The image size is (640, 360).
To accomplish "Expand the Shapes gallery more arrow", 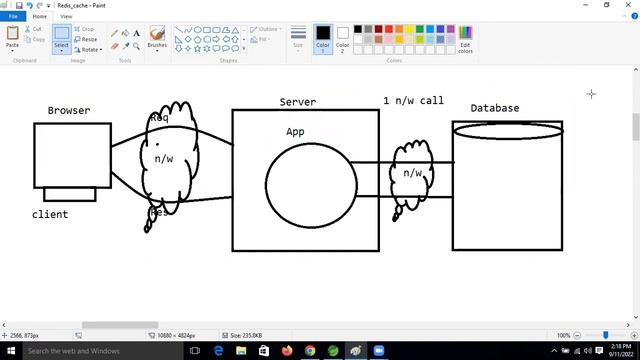I will tap(244, 49).
